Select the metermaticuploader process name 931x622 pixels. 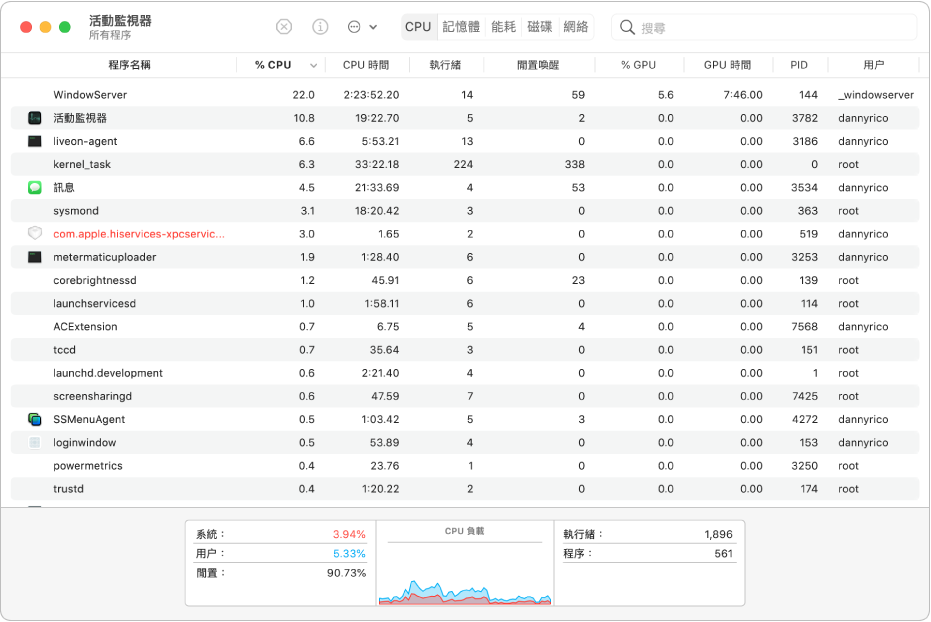104,257
